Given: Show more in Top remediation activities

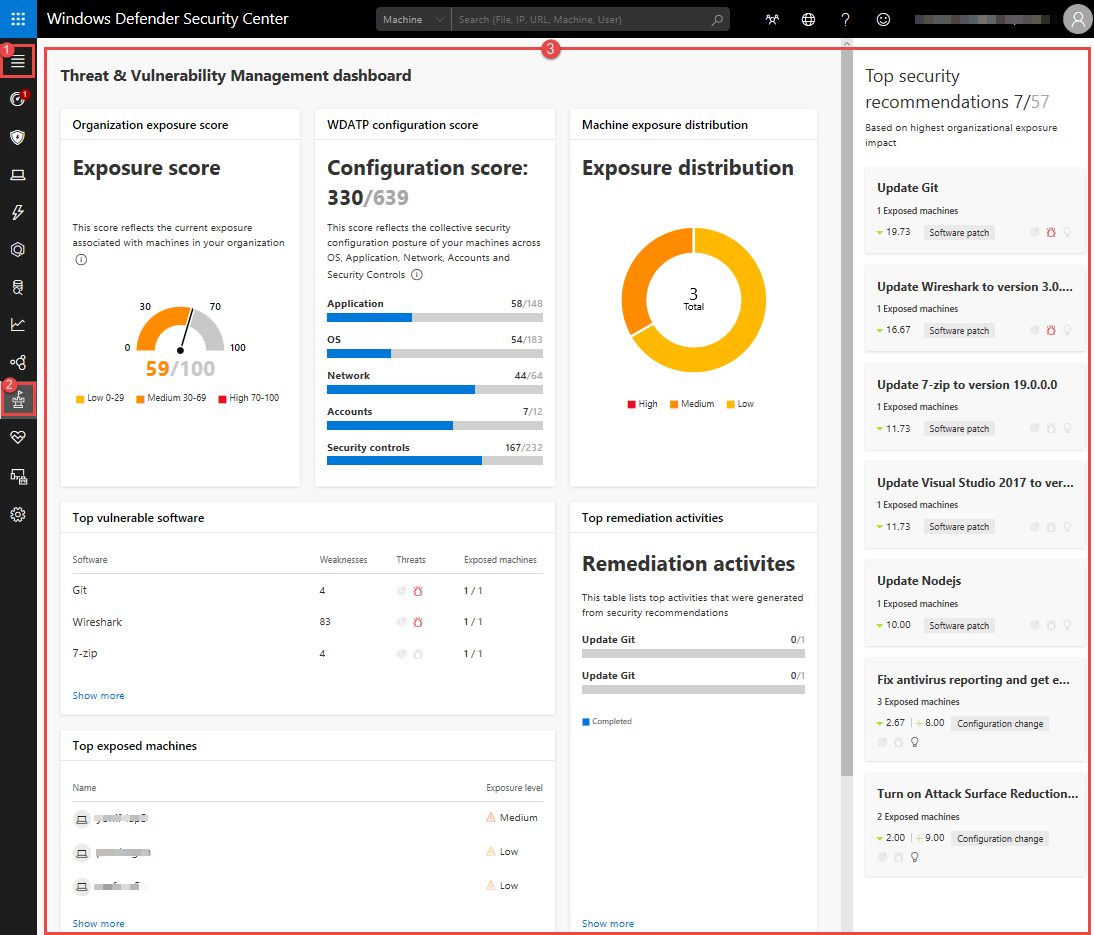Looking at the screenshot, I should pos(608,923).
